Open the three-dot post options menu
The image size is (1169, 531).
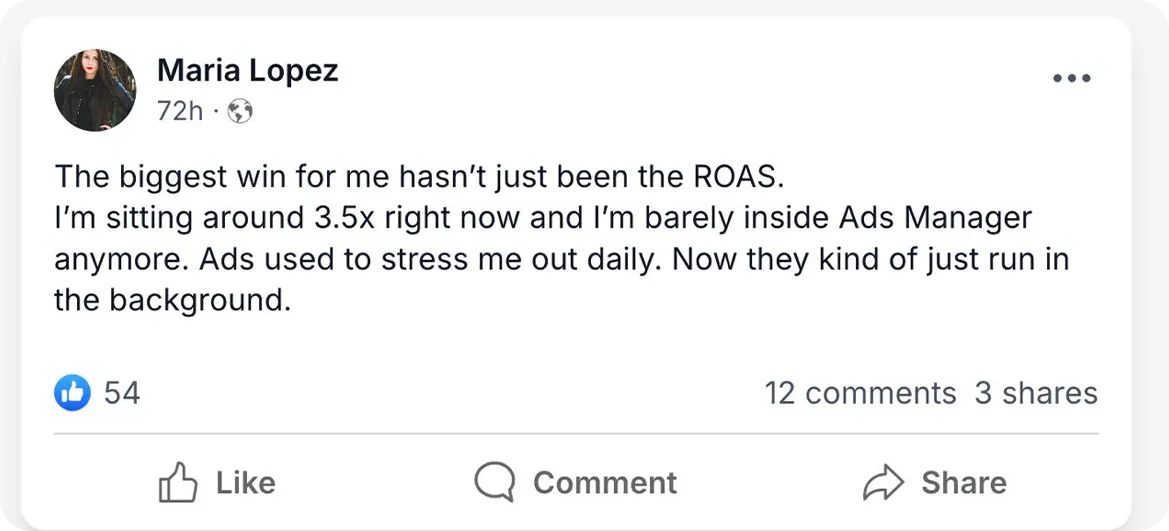1072,78
